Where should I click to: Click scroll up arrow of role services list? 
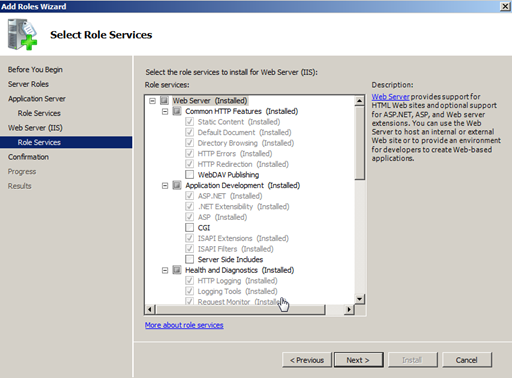pos(359,101)
